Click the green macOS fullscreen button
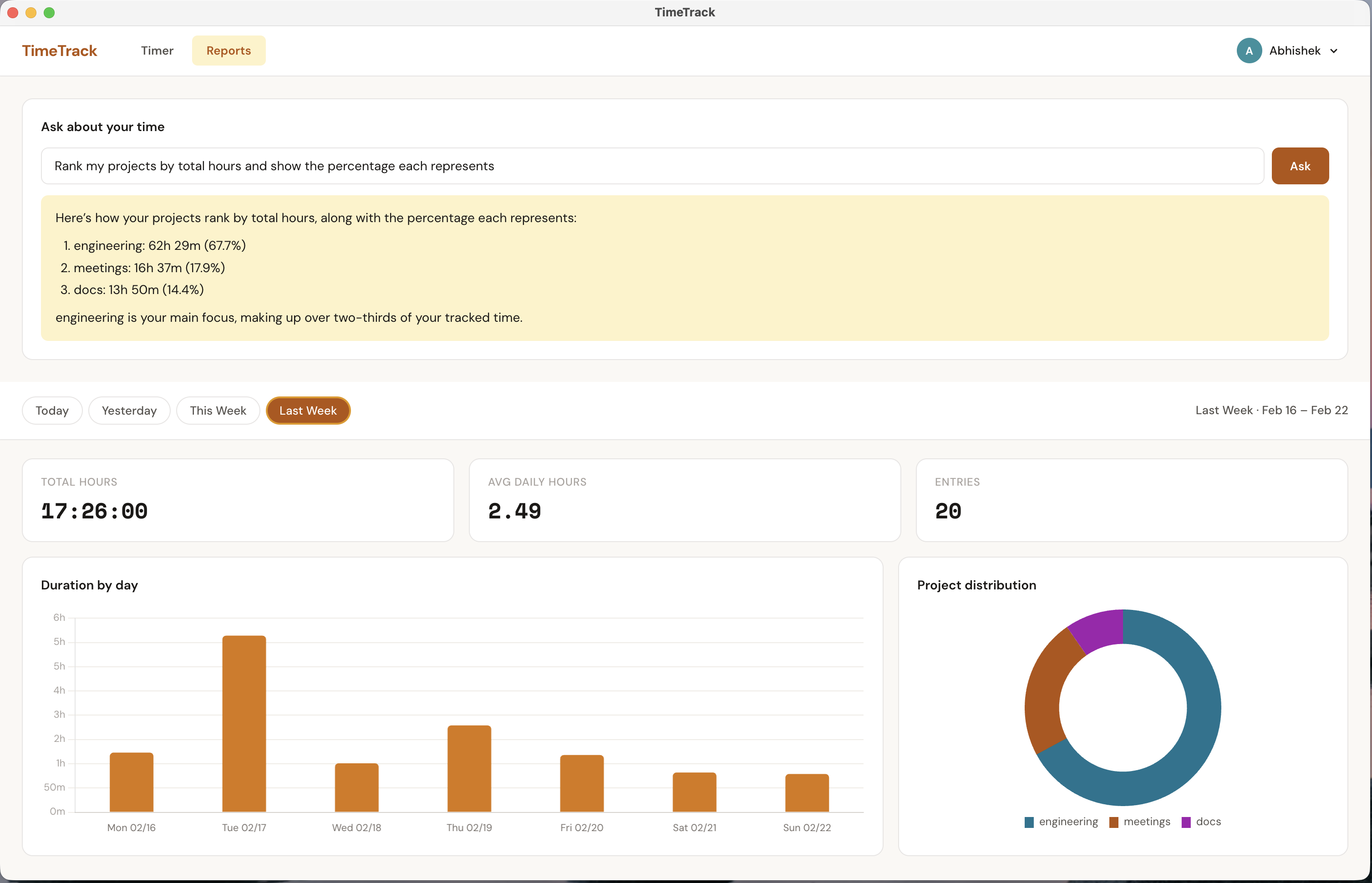This screenshot has width=1372, height=883. tap(49, 13)
